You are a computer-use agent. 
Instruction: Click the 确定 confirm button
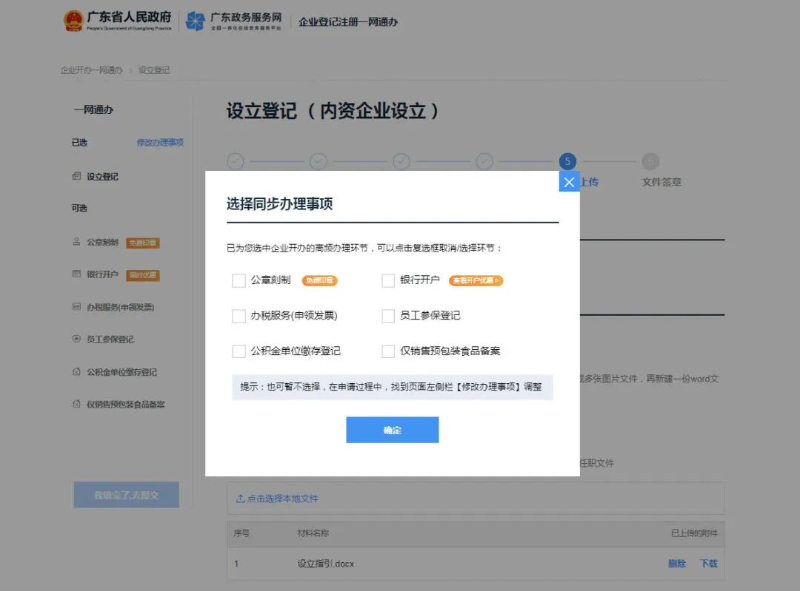(x=392, y=430)
